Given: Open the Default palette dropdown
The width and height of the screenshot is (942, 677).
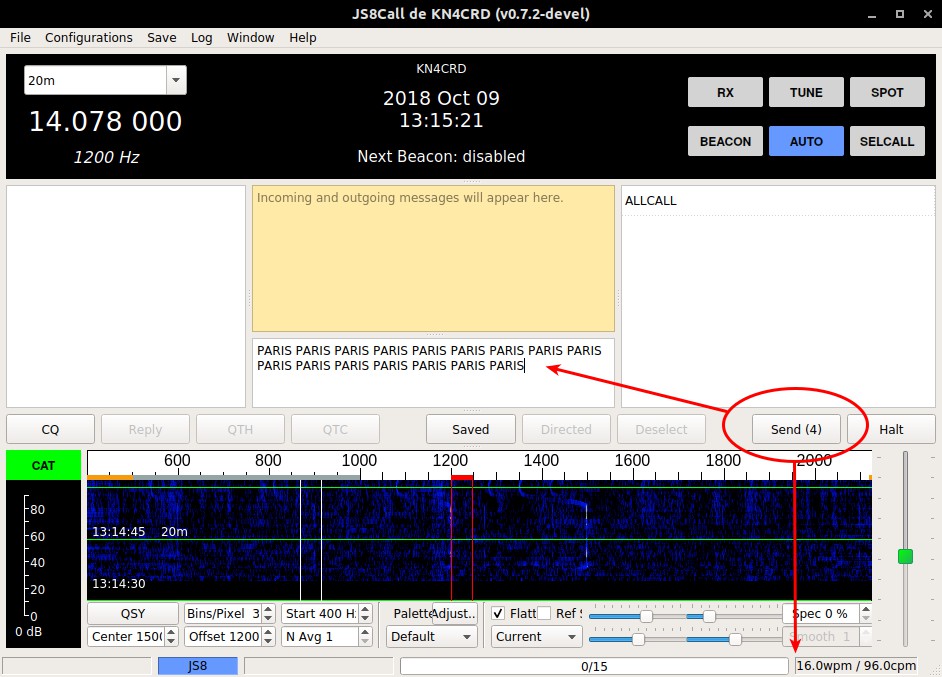Looking at the screenshot, I should (431, 636).
